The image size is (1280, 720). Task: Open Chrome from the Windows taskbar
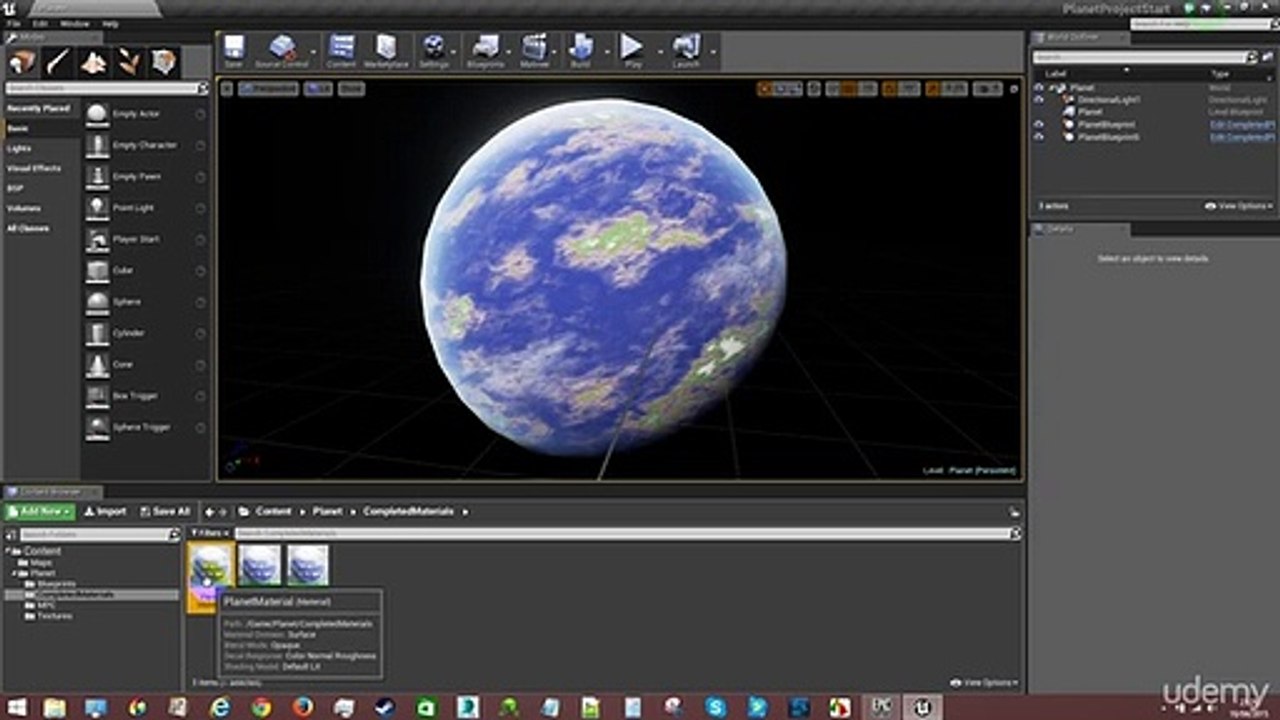pyautogui.click(x=261, y=708)
